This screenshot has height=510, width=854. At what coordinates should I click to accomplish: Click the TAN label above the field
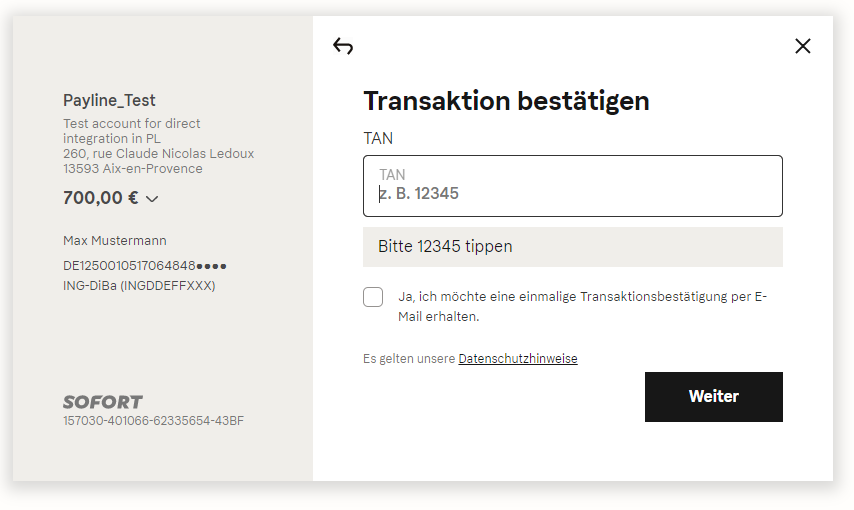(378, 138)
